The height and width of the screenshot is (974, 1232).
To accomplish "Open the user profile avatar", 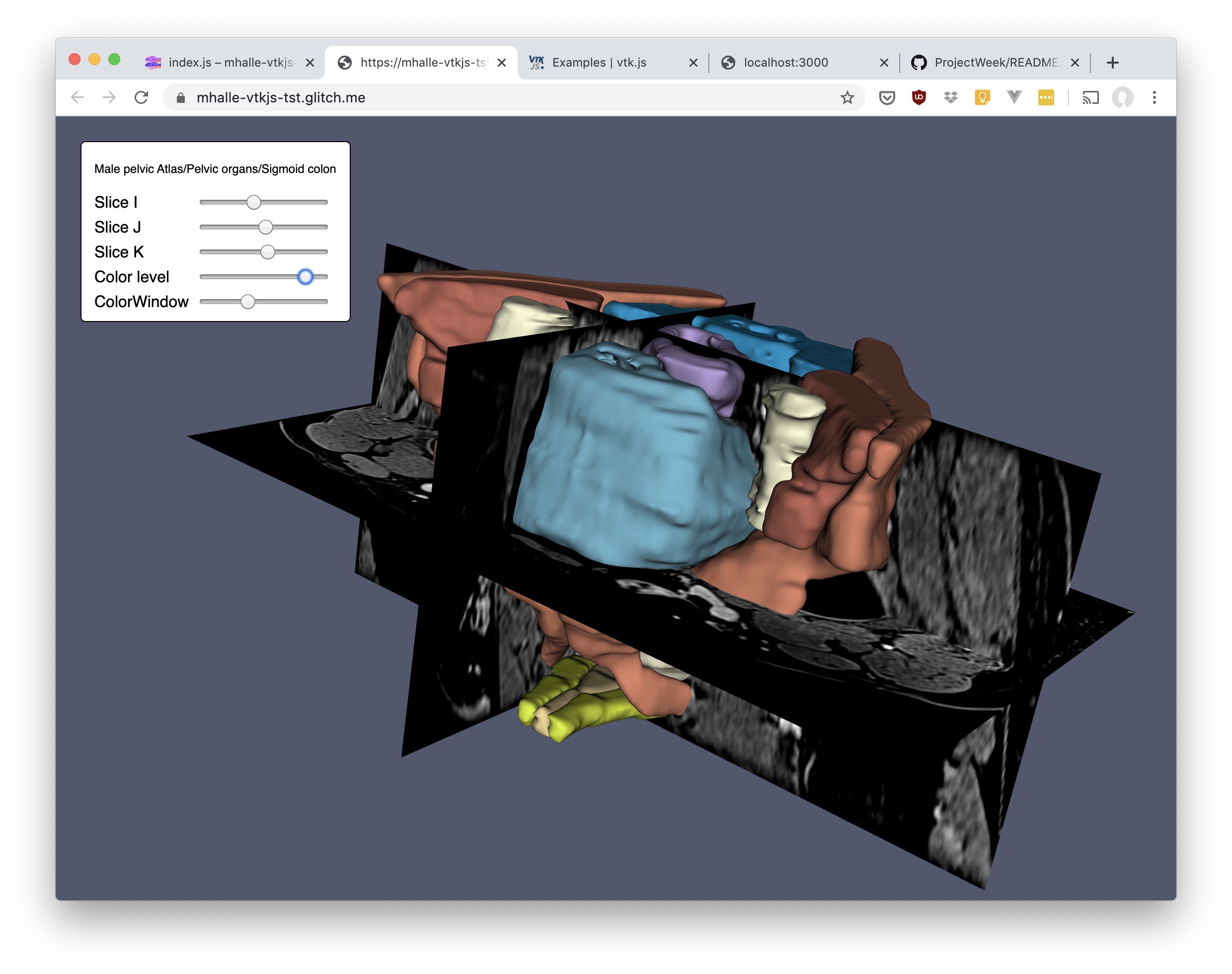I will [x=1122, y=97].
